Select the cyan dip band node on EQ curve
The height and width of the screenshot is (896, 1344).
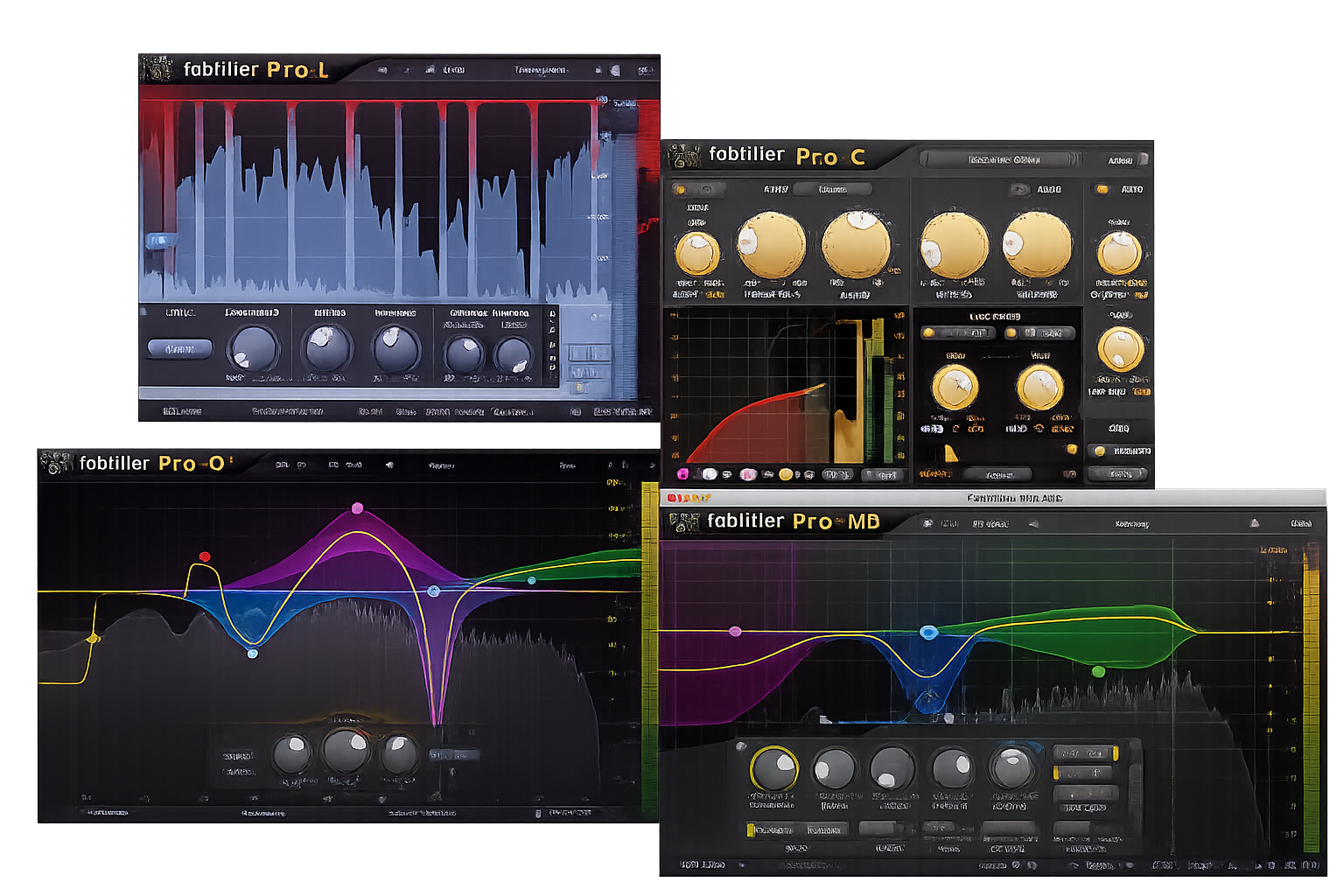click(x=253, y=653)
